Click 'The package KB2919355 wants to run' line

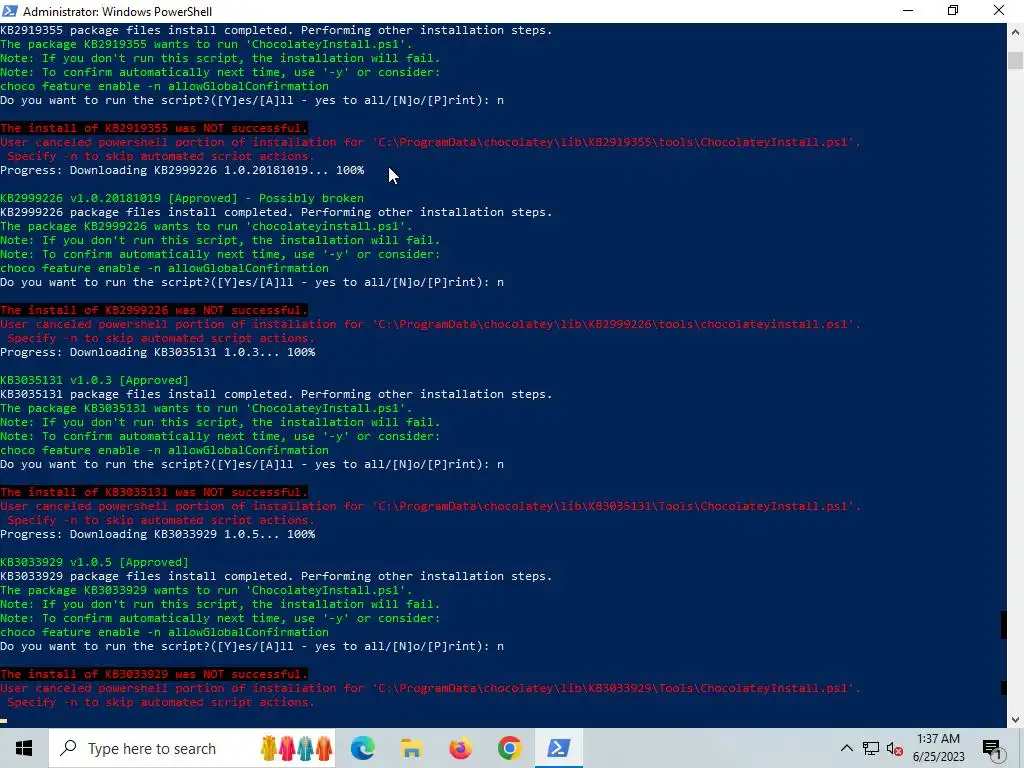point(206,44)
